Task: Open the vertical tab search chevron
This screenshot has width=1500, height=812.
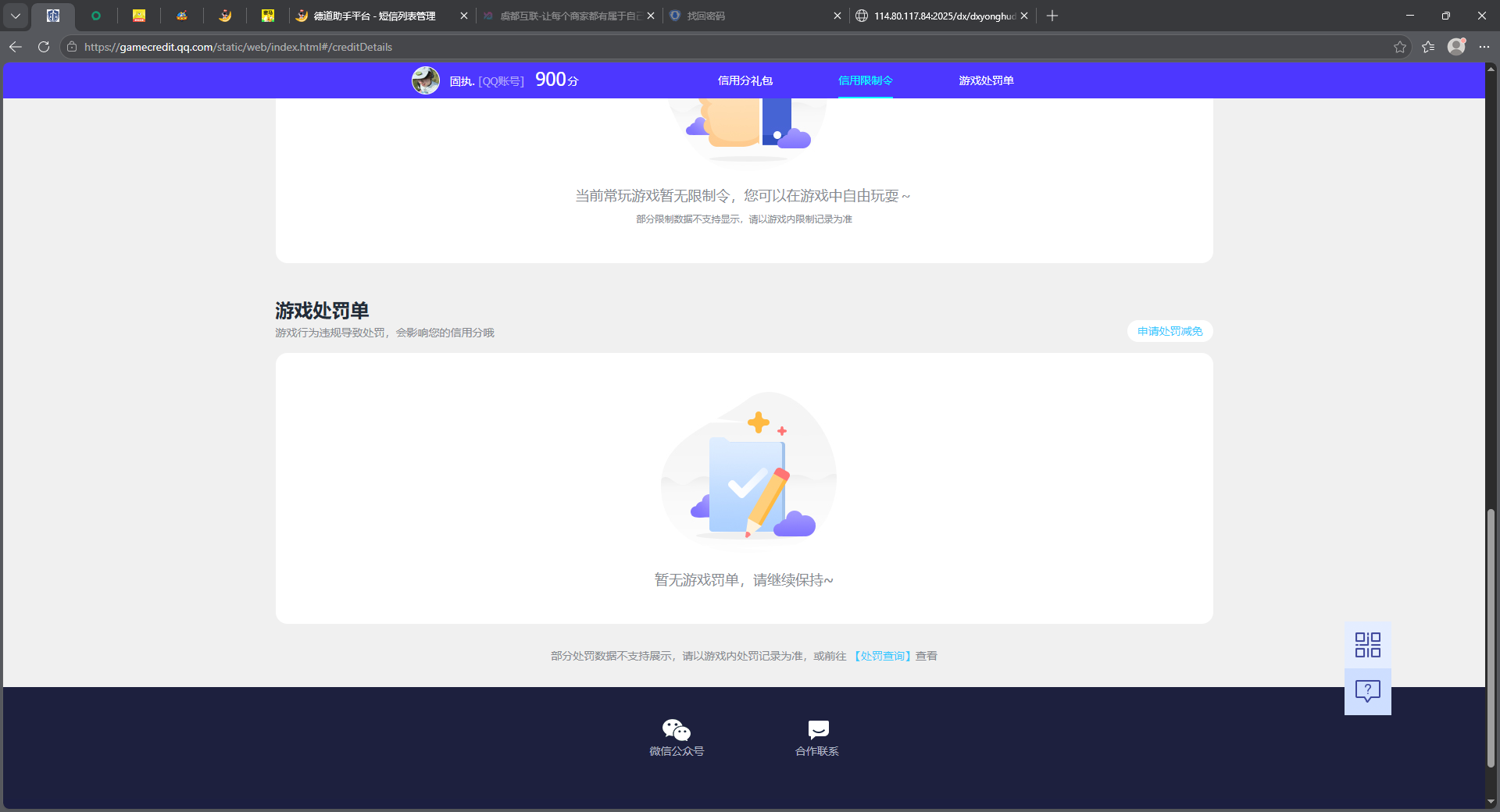Action: (x=16, y=16)
